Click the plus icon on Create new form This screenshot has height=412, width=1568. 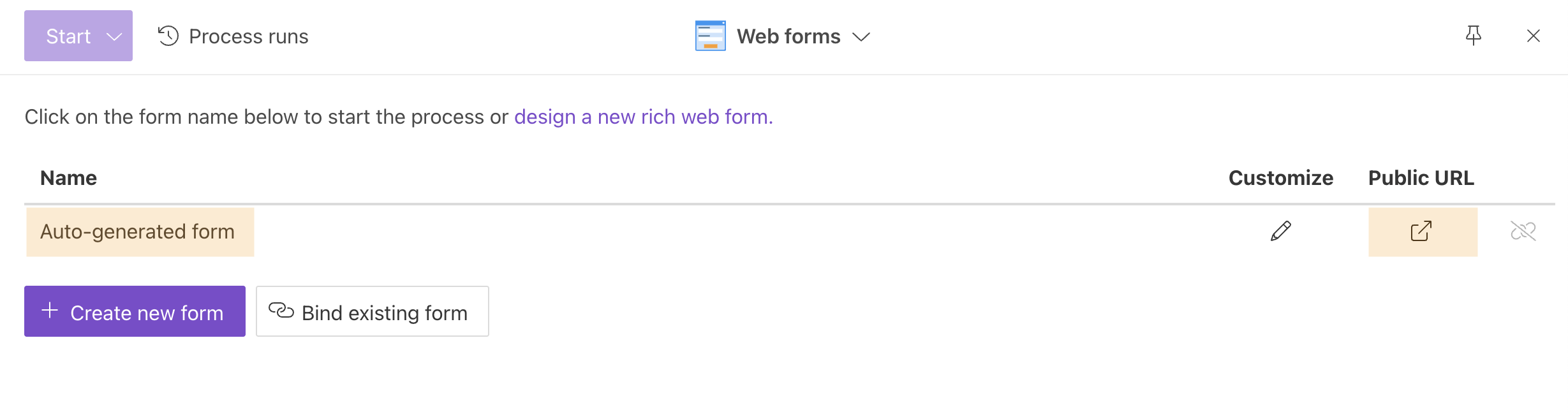click(49, 311)
